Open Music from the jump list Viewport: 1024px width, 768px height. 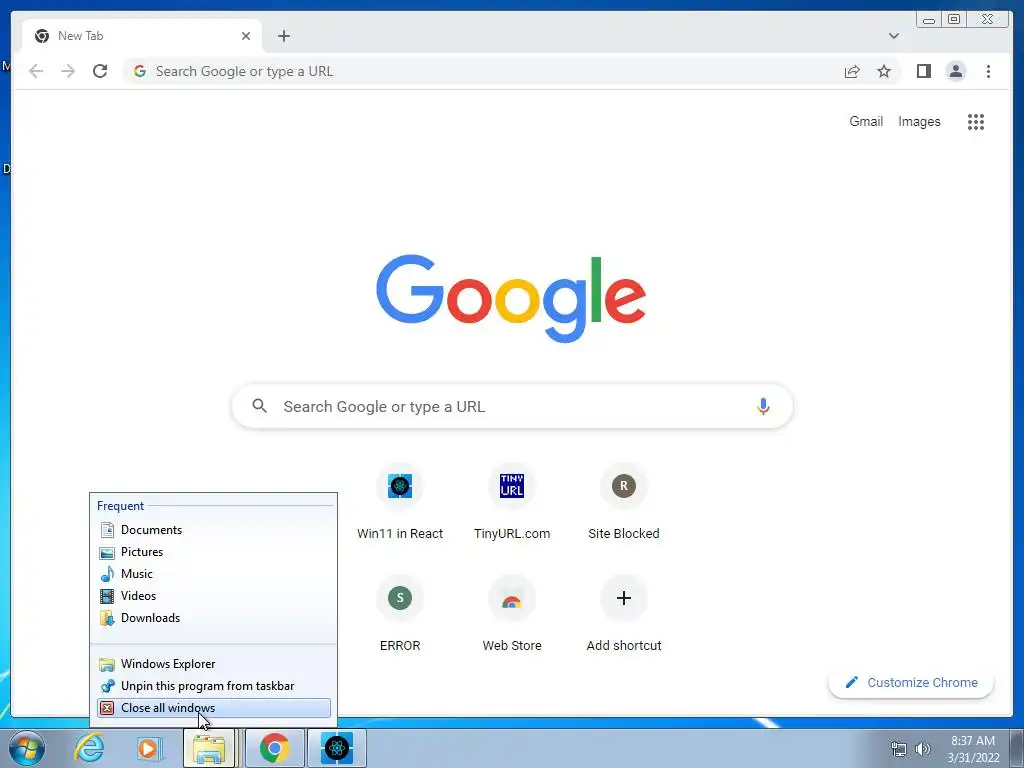point(214,573)
